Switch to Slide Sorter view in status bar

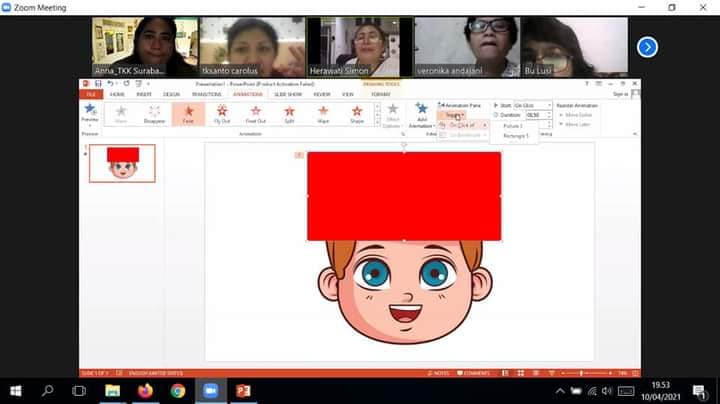[521, 373]
